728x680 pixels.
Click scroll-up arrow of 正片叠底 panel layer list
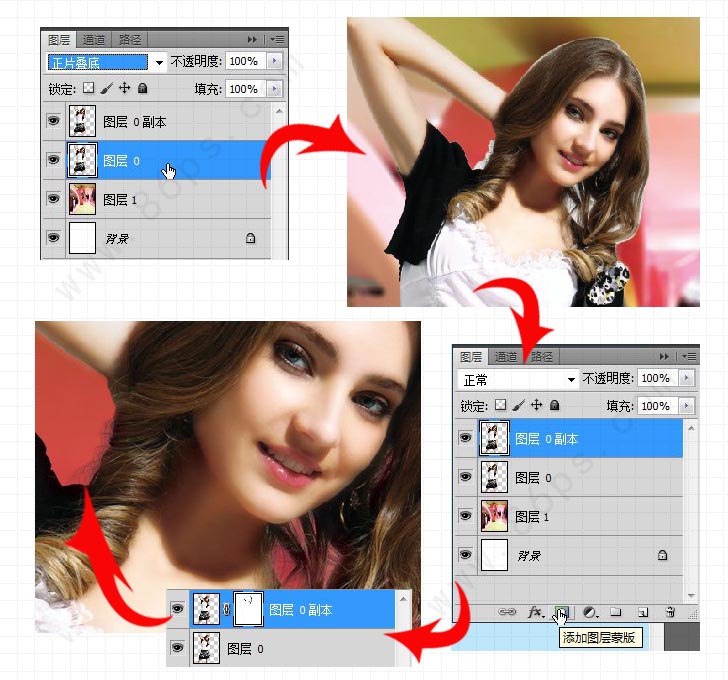[x=279, y=111]
